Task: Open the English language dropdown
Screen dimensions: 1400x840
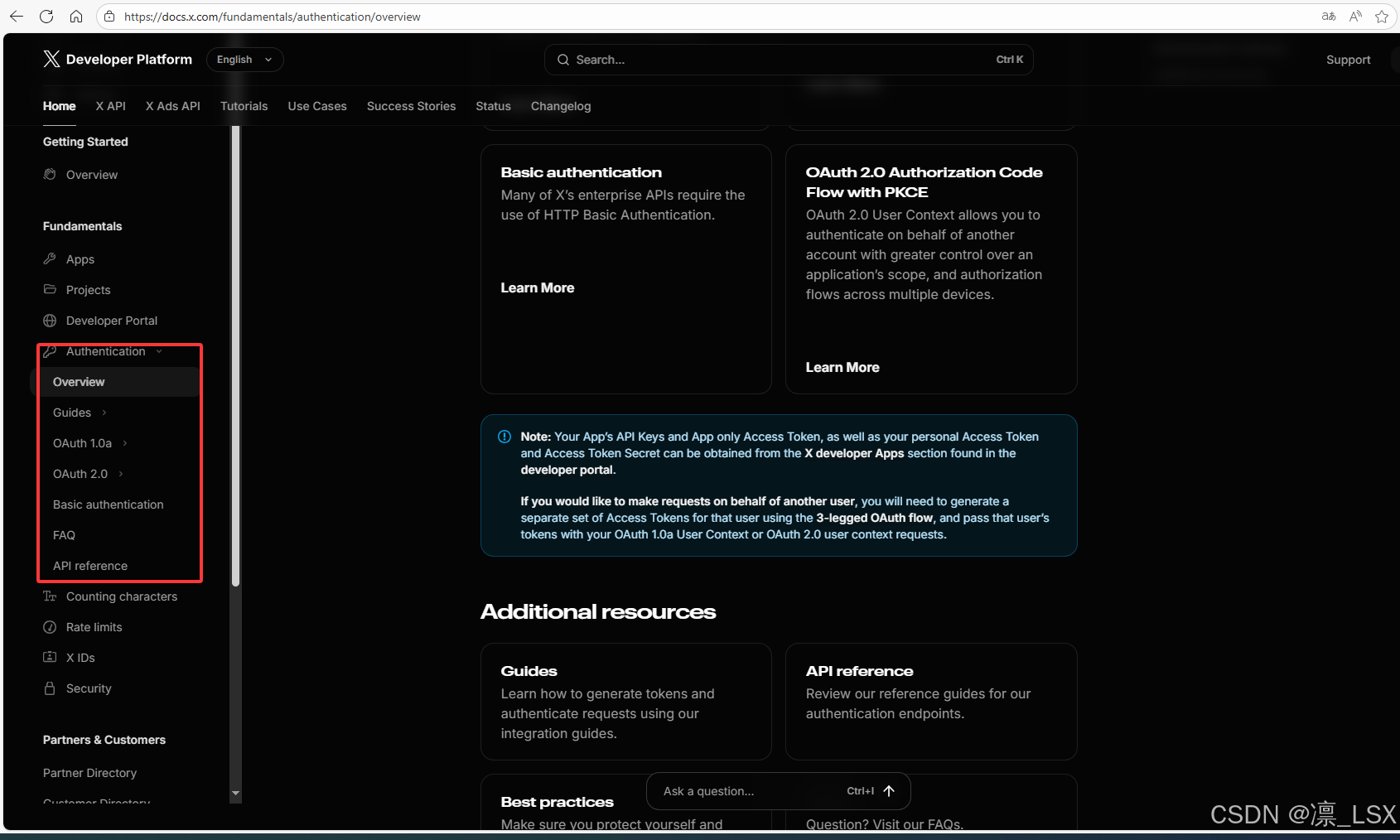Action: [244, 60]
